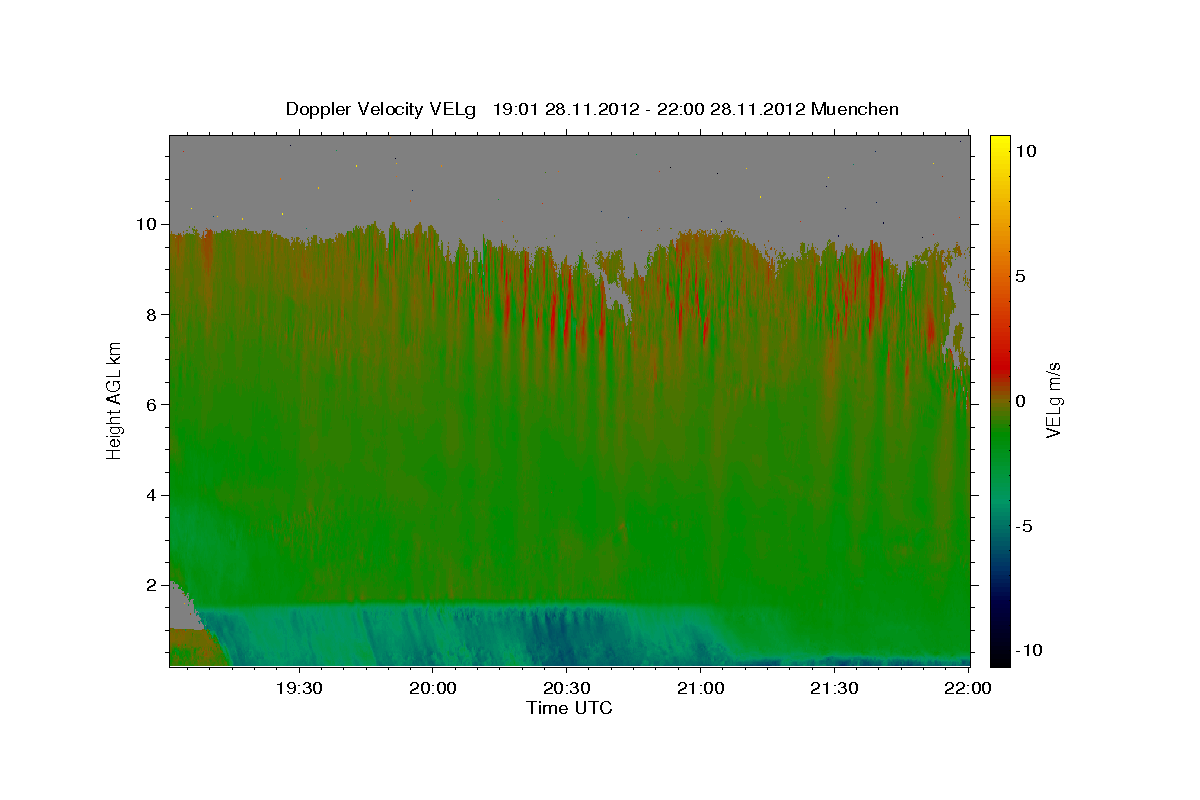Click the 'Muenchen' location in the title

click(x=855, y=109)
